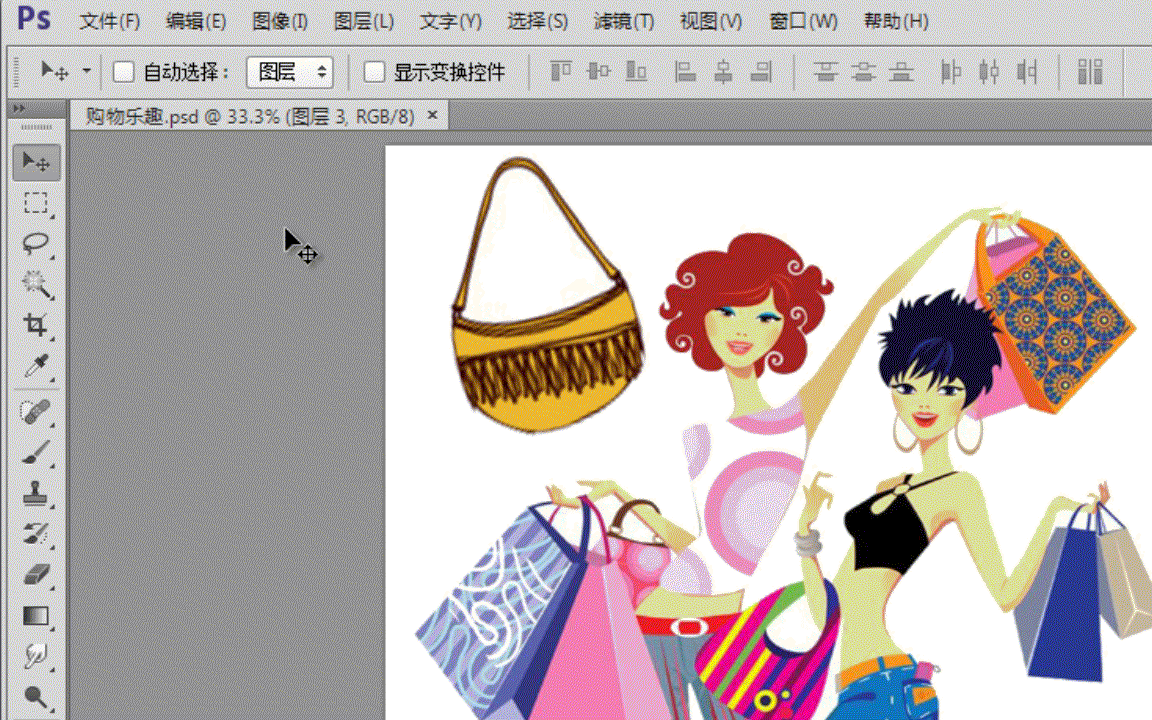Select the Clone Stamp tool

[36, 494]
